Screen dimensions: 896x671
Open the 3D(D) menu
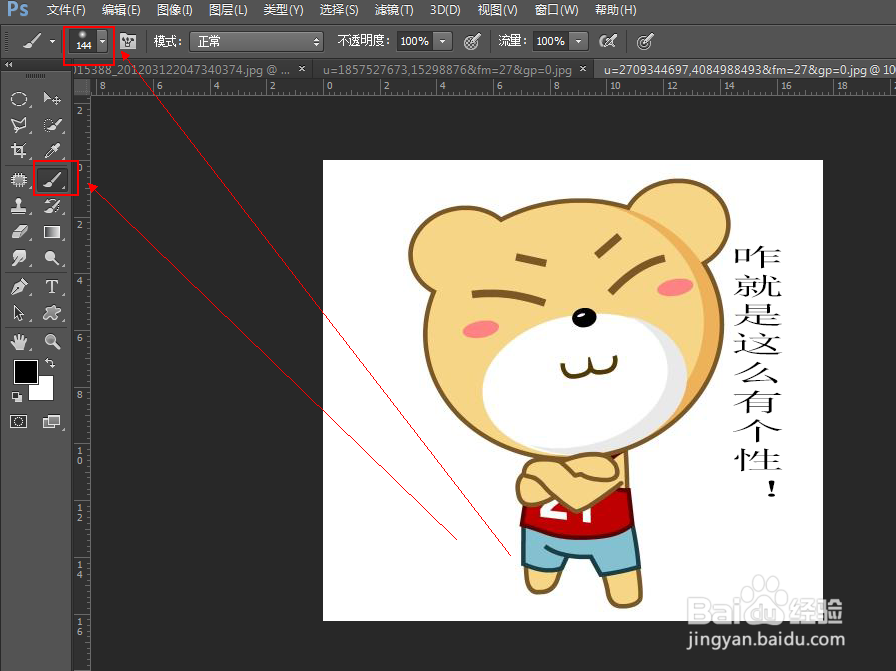445,10
